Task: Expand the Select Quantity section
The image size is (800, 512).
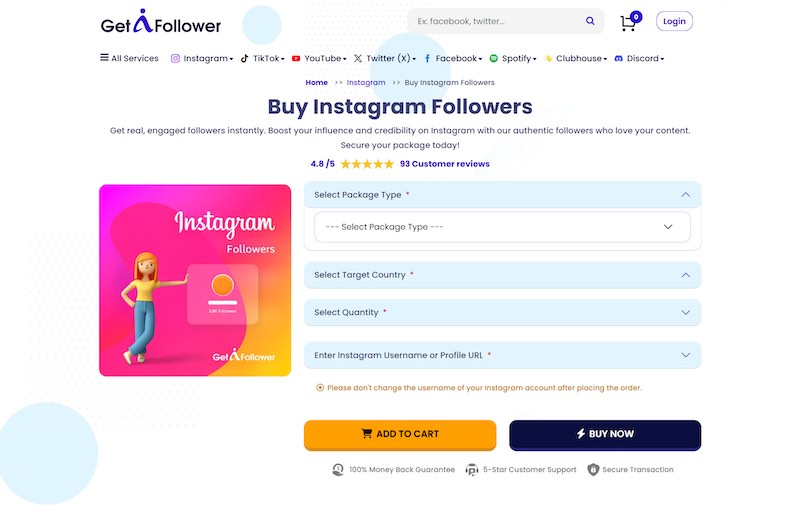Action: [685, 313]
